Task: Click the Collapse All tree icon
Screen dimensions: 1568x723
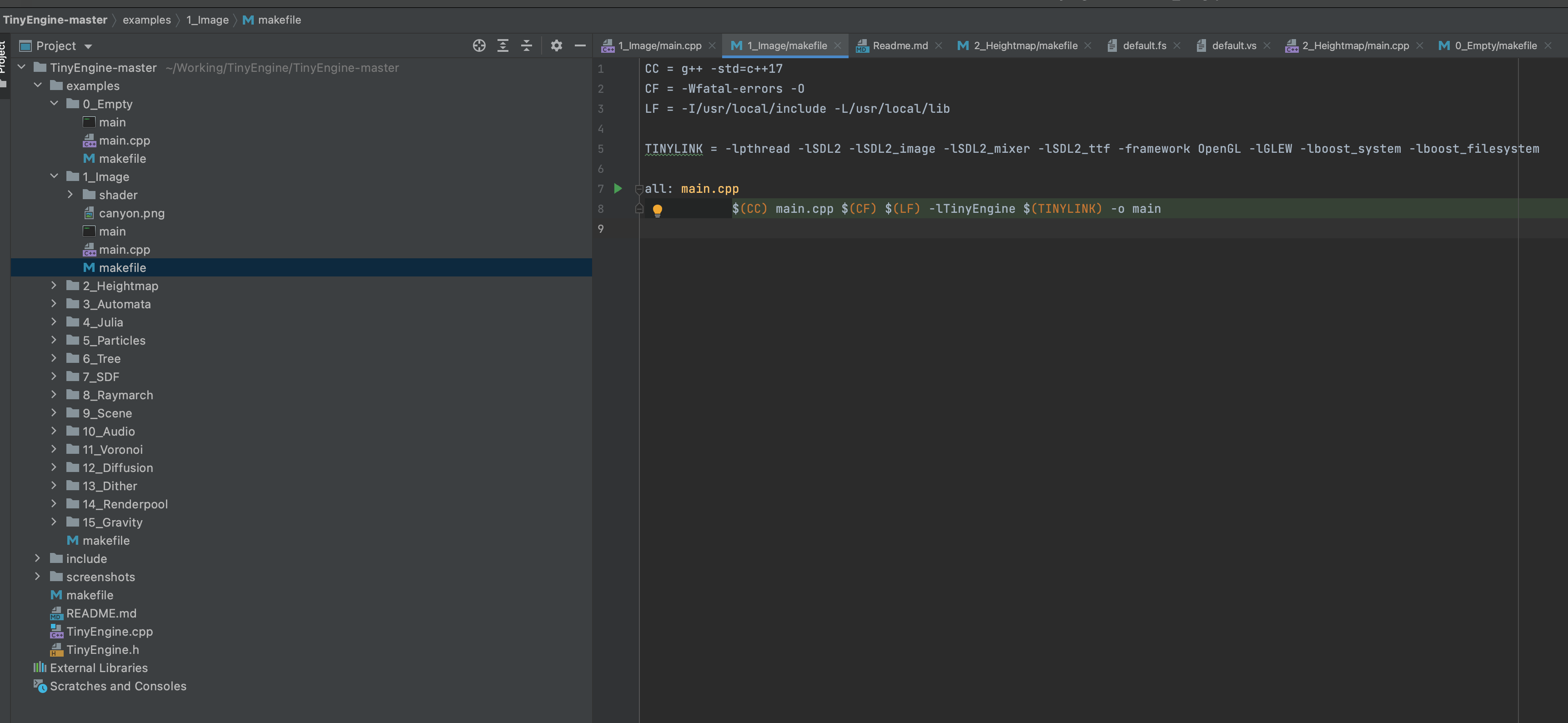Action: point(527,45)
